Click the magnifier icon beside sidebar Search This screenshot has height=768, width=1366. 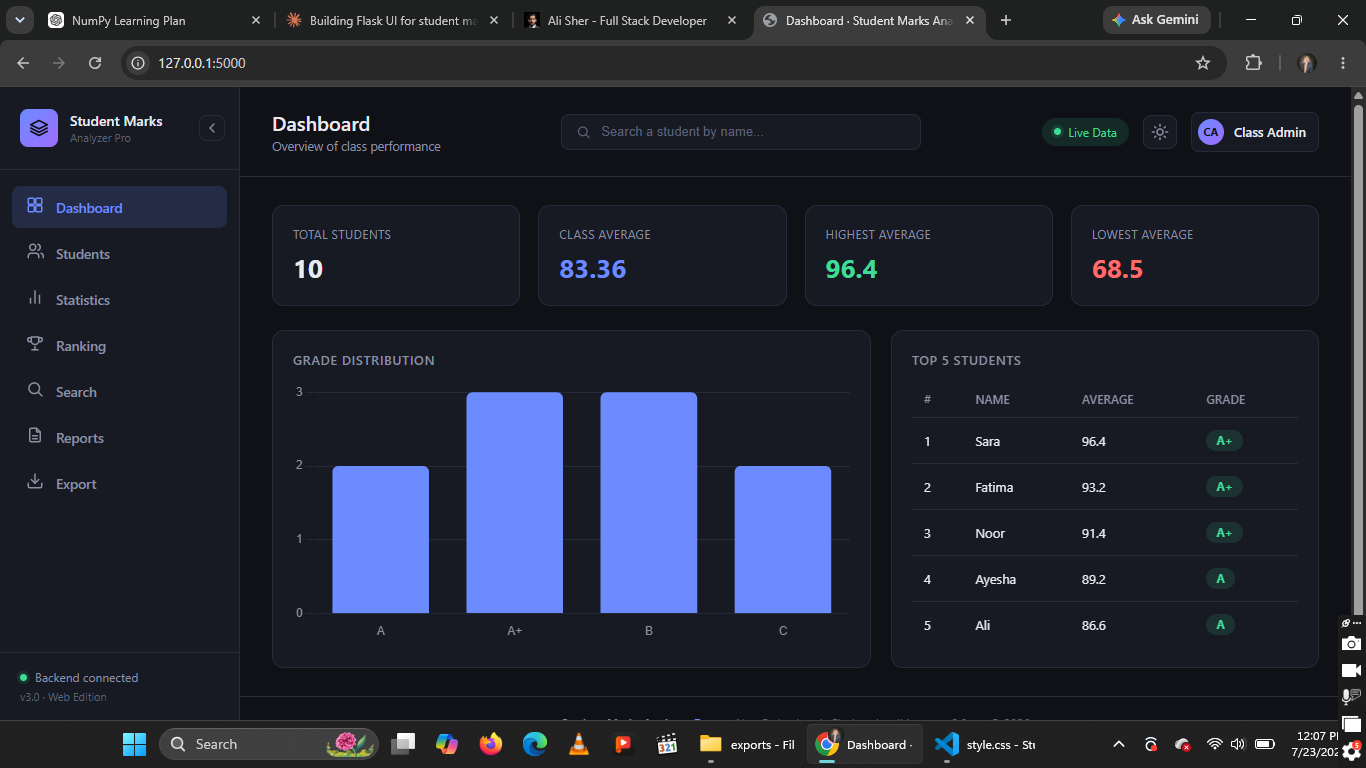[x=35, y=390]
